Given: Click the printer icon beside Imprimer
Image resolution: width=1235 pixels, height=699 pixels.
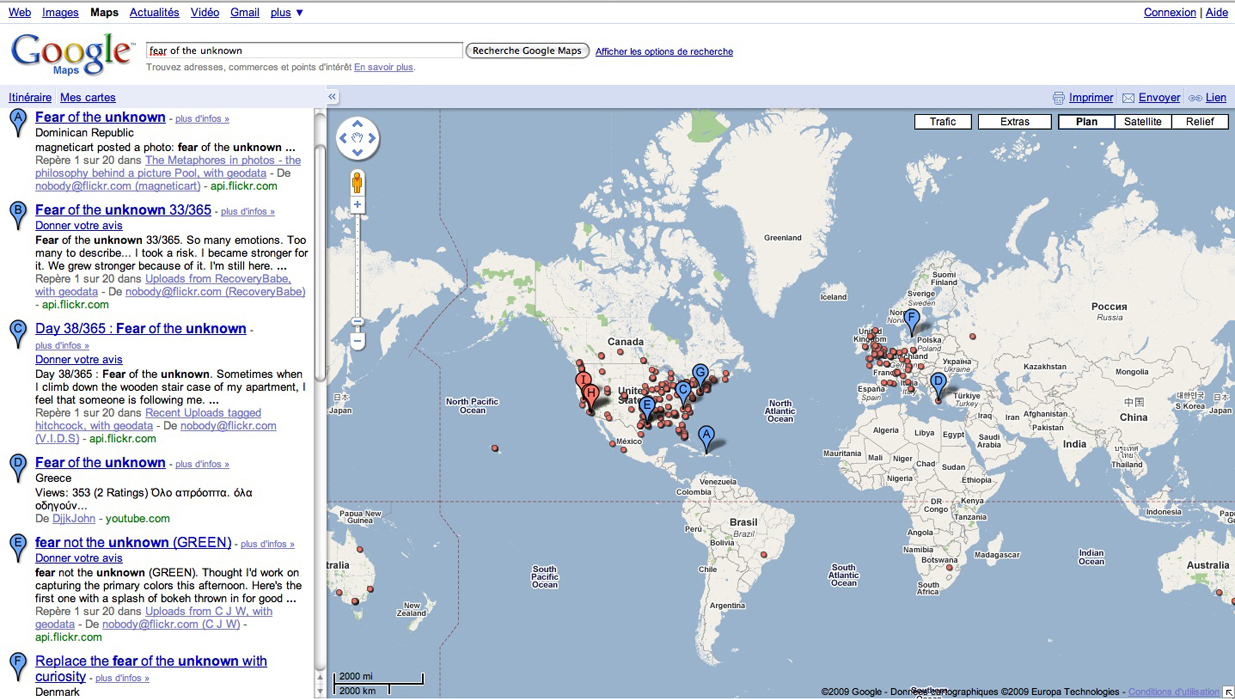Looking at the screenshot, I should (1059, 98).
